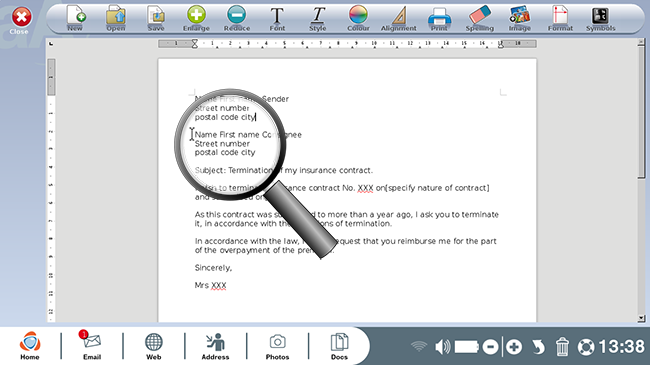
Task: Click the vertical scrollbar thumb
Action: click(x=641, y=112)
